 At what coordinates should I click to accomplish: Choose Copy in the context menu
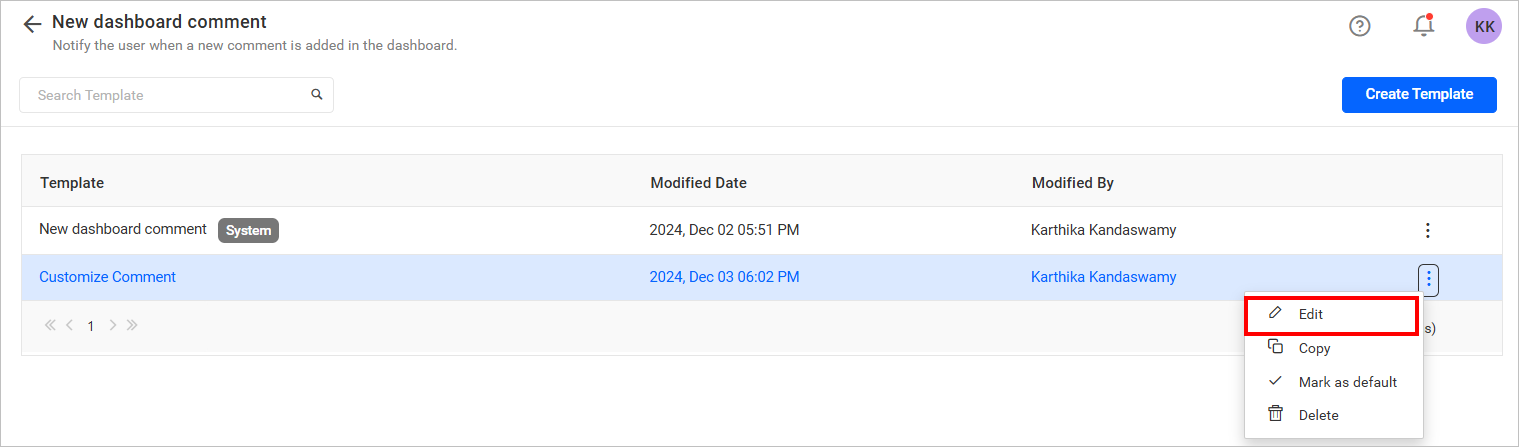(x=1314, y=348)
